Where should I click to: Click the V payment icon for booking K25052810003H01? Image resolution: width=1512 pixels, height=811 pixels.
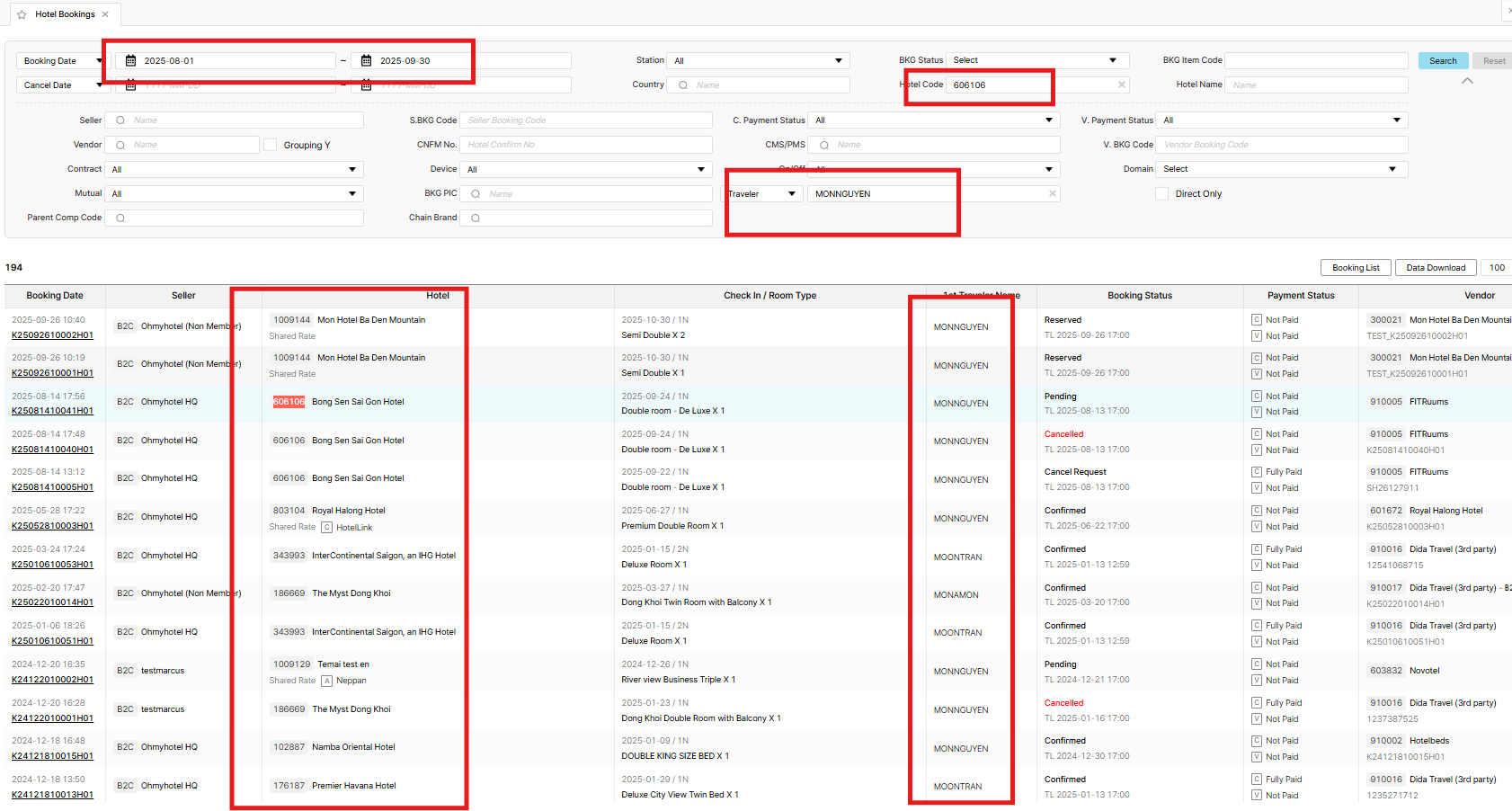pos(1257,527)
